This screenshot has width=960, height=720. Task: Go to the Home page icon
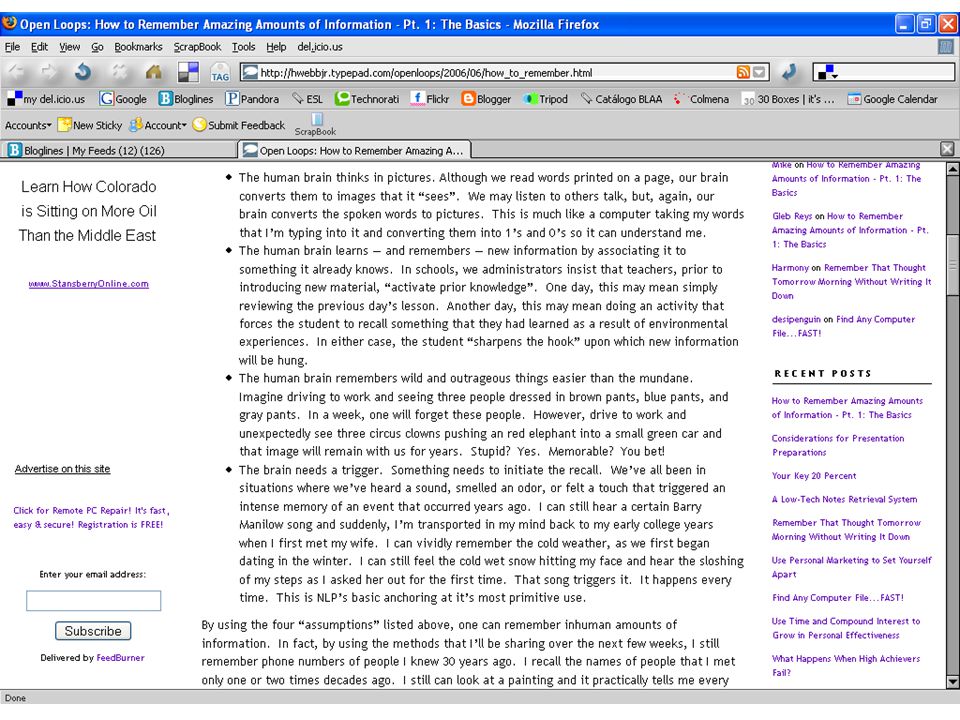point(154,72)
